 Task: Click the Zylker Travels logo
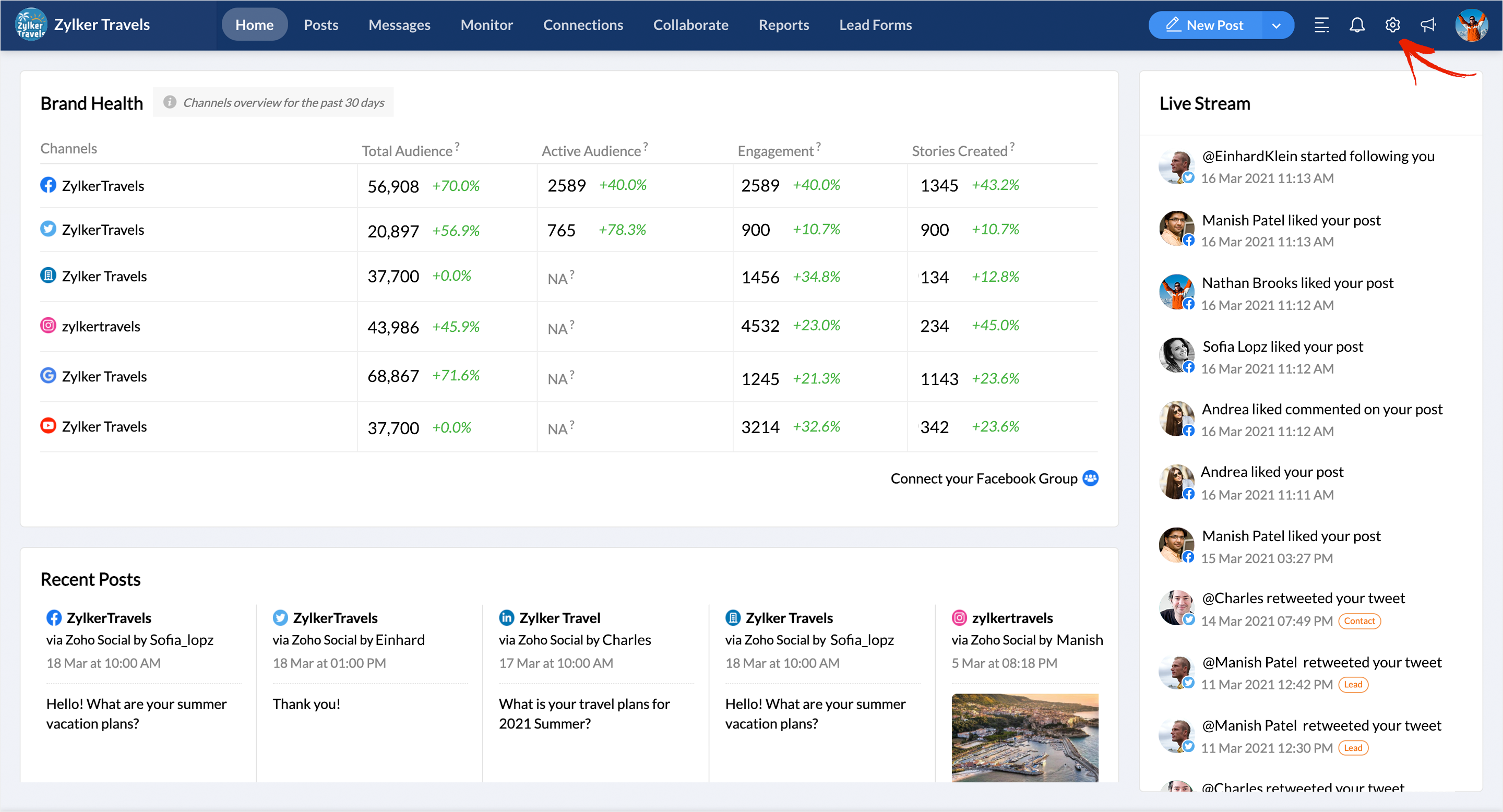pyautogui.click(x=30, y=25)
